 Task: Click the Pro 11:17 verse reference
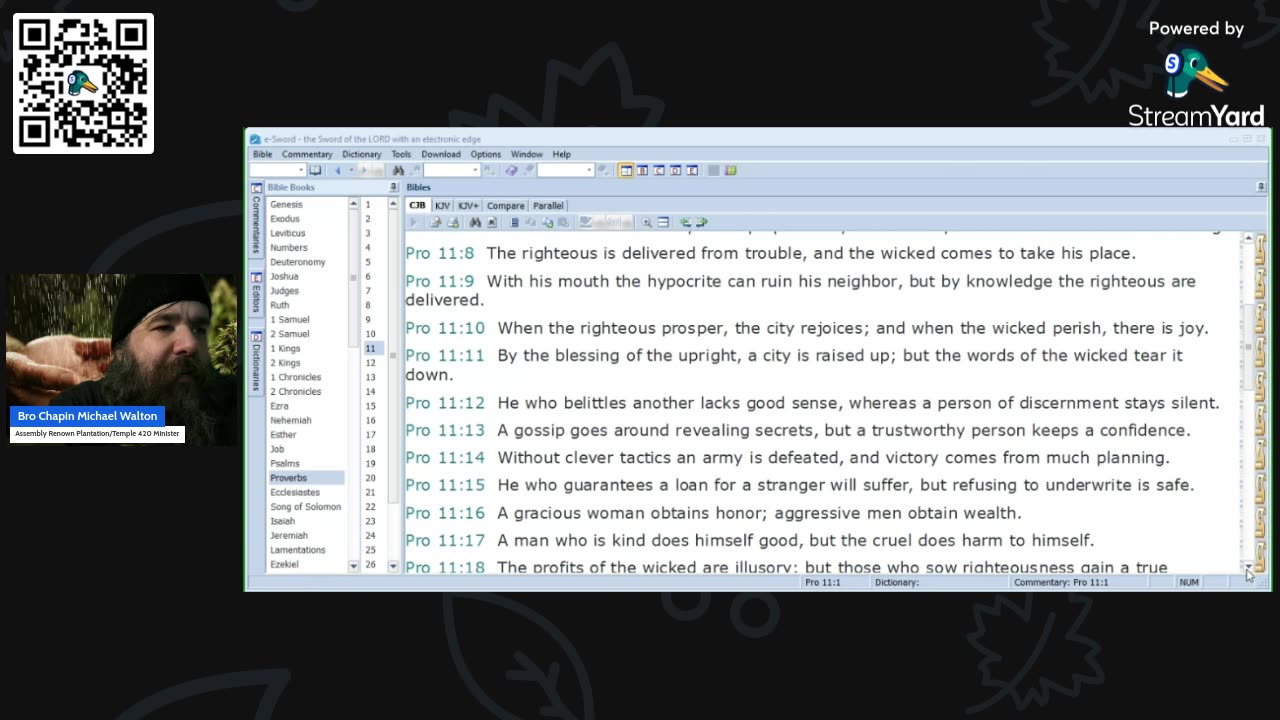coord(445,540)
